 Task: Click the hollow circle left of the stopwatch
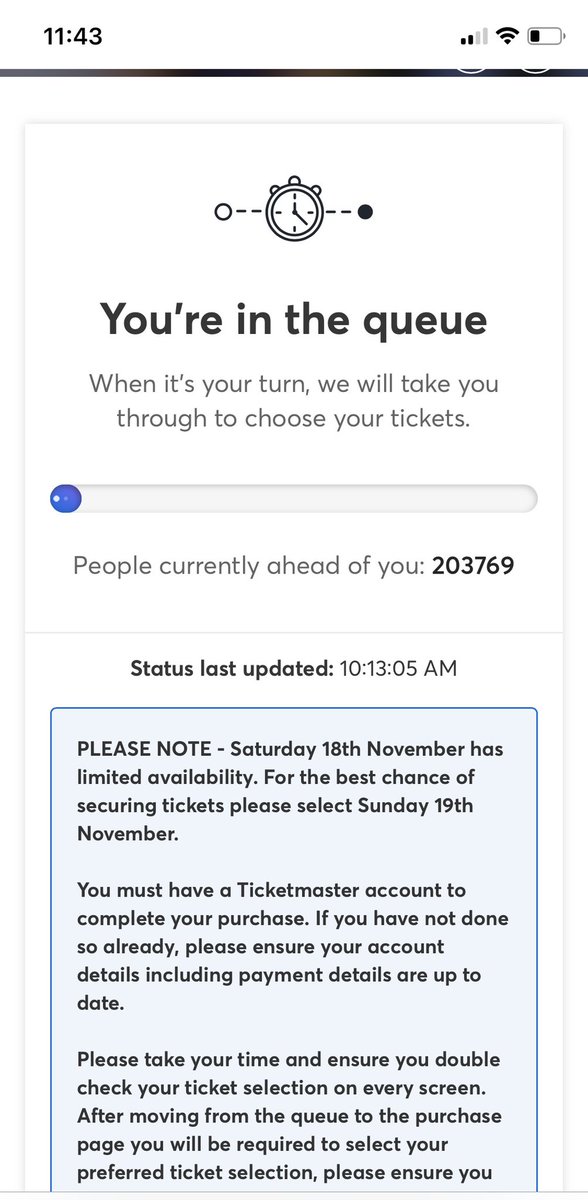[222, 212]
